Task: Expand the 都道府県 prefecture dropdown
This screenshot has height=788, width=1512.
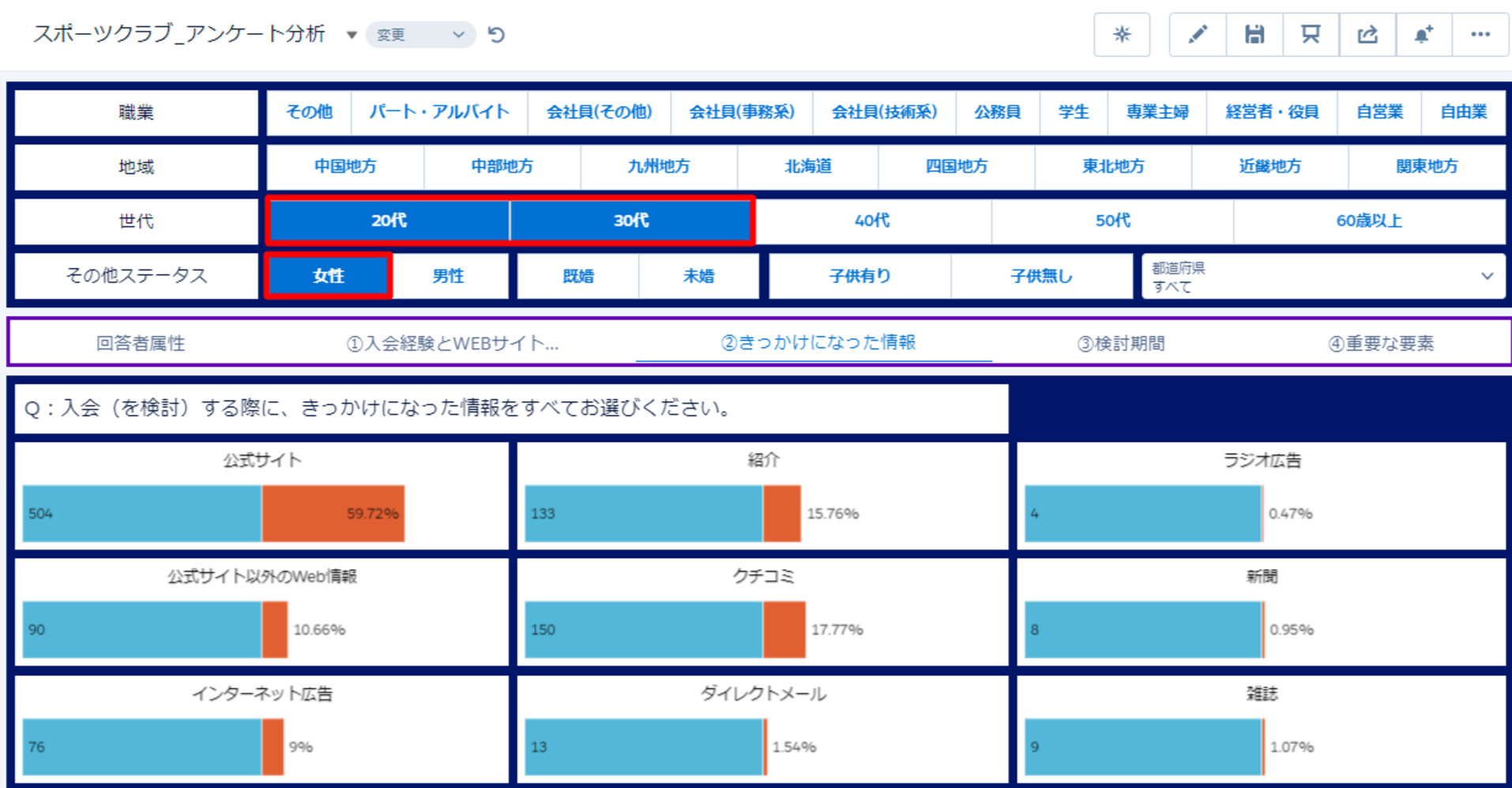Action: click(1323, 277)
